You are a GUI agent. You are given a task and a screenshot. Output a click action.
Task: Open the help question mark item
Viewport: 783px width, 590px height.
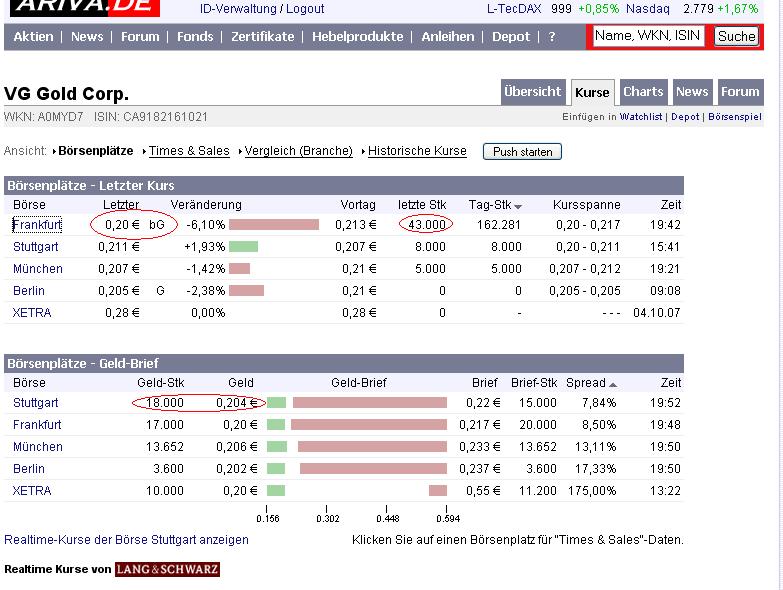click(552, 36)
